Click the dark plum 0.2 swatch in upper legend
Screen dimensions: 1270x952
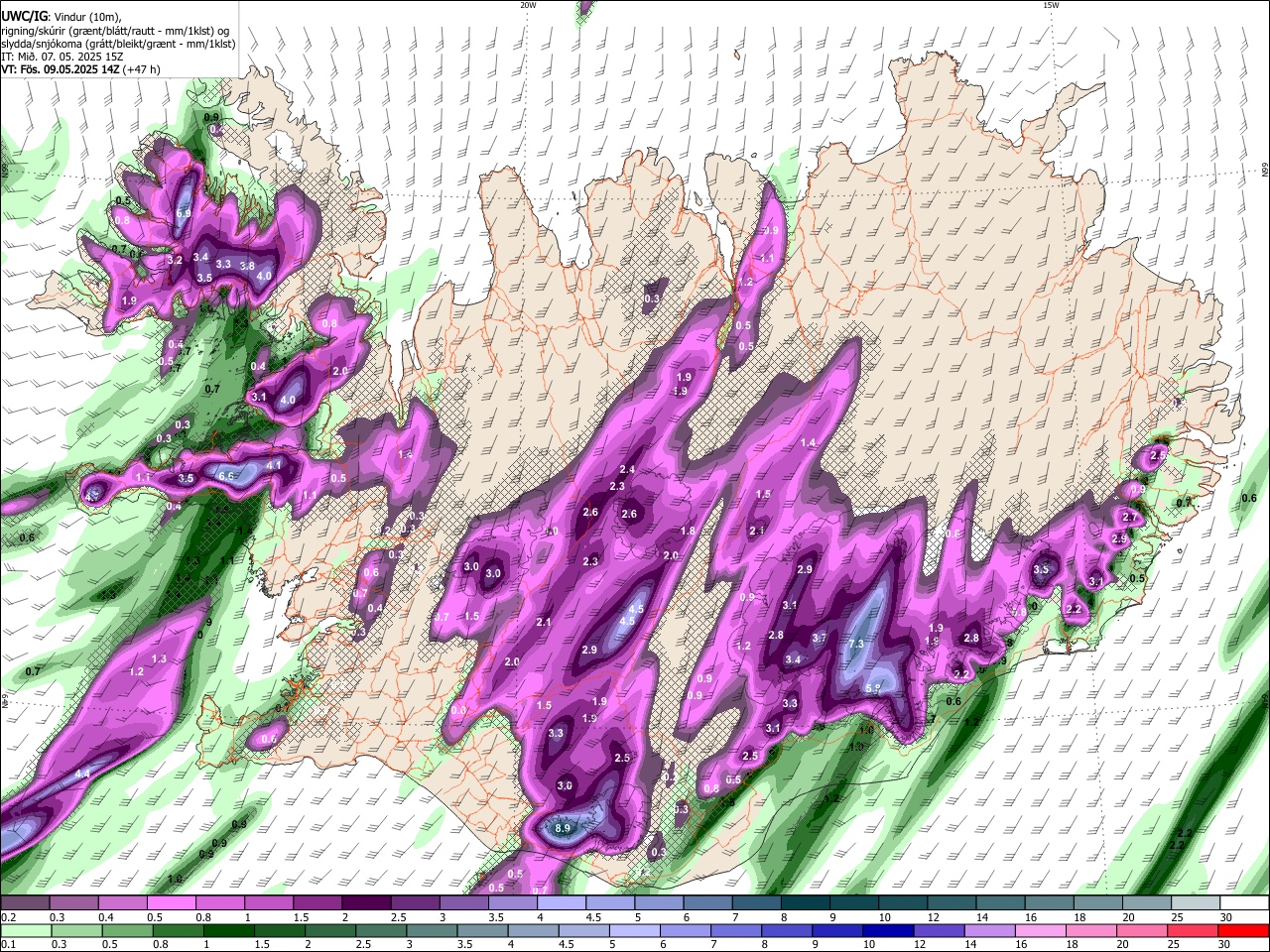point(26,902)
